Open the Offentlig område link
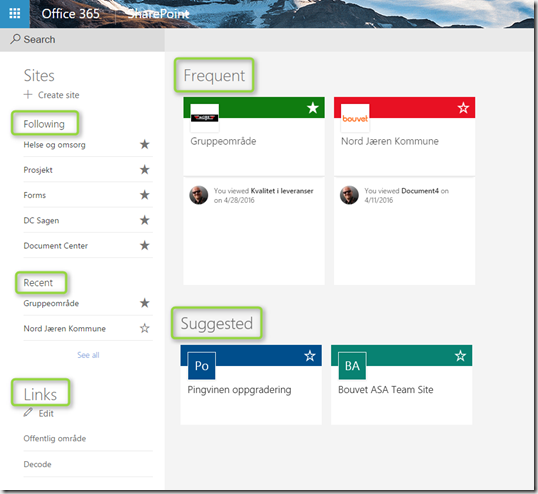Screen dimensions: 538x494 (x=55, y=438)
